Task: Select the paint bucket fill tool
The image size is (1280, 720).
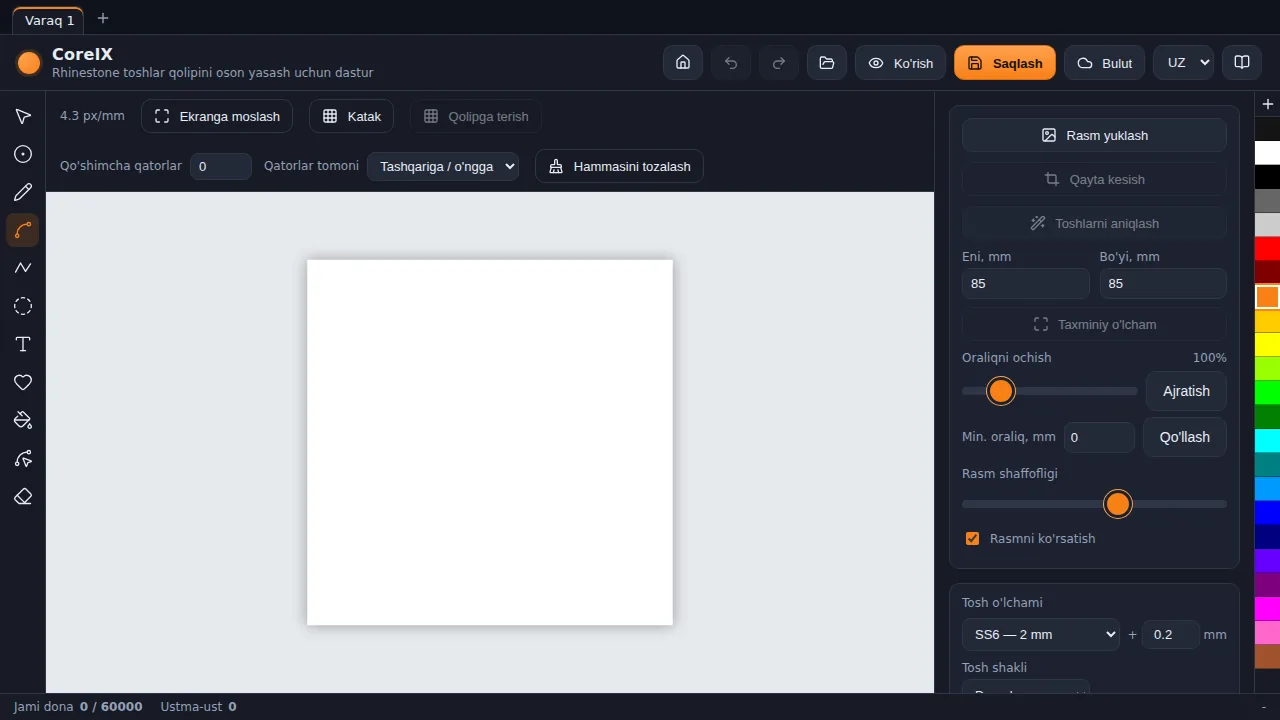Action: pos(23,420)
